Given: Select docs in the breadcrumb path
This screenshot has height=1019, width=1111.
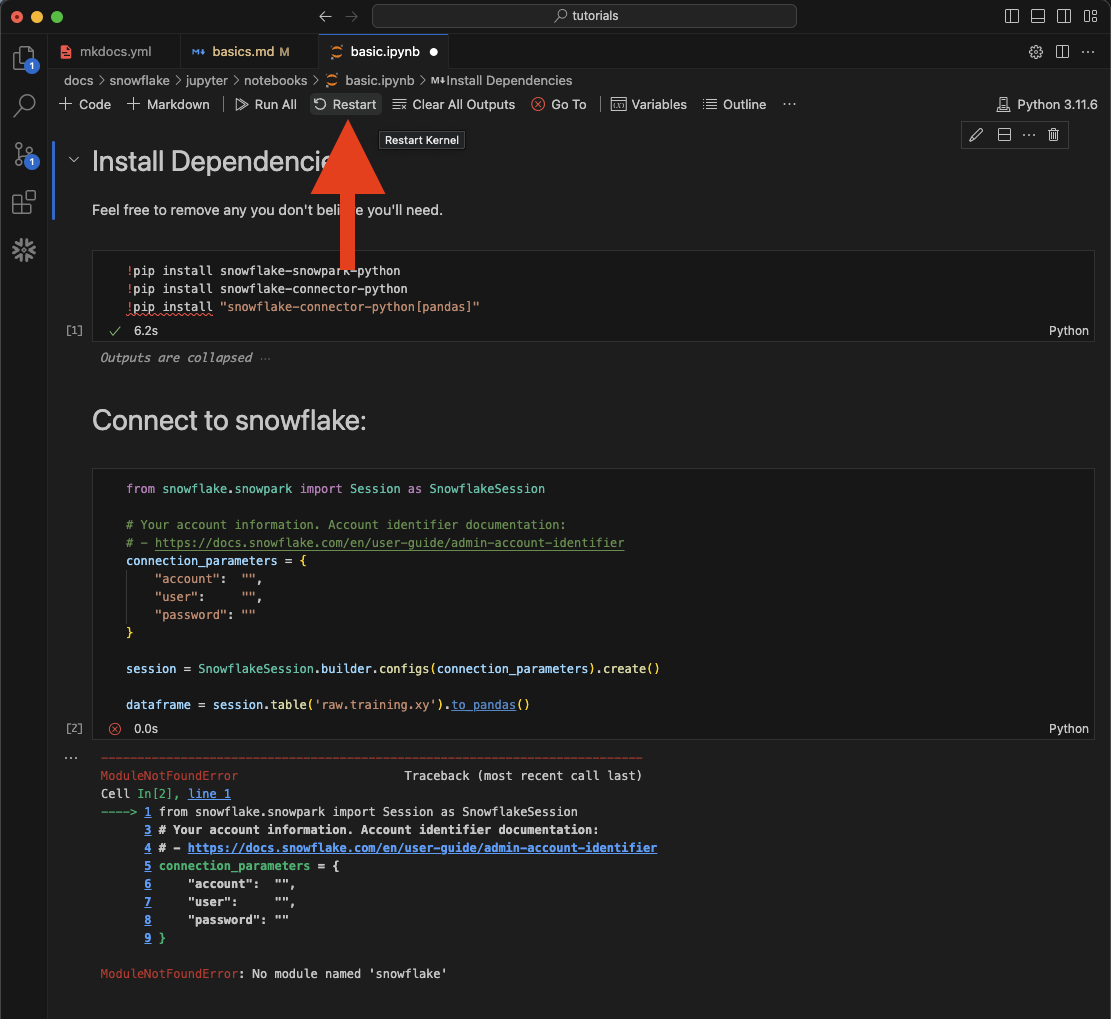Looking at the screenshot, I should pos(79,81).
